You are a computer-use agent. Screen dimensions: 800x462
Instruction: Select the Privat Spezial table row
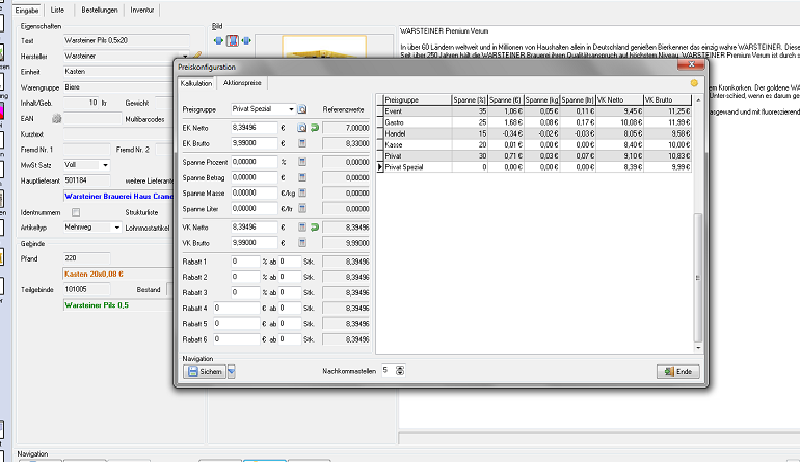pos(534,167)
